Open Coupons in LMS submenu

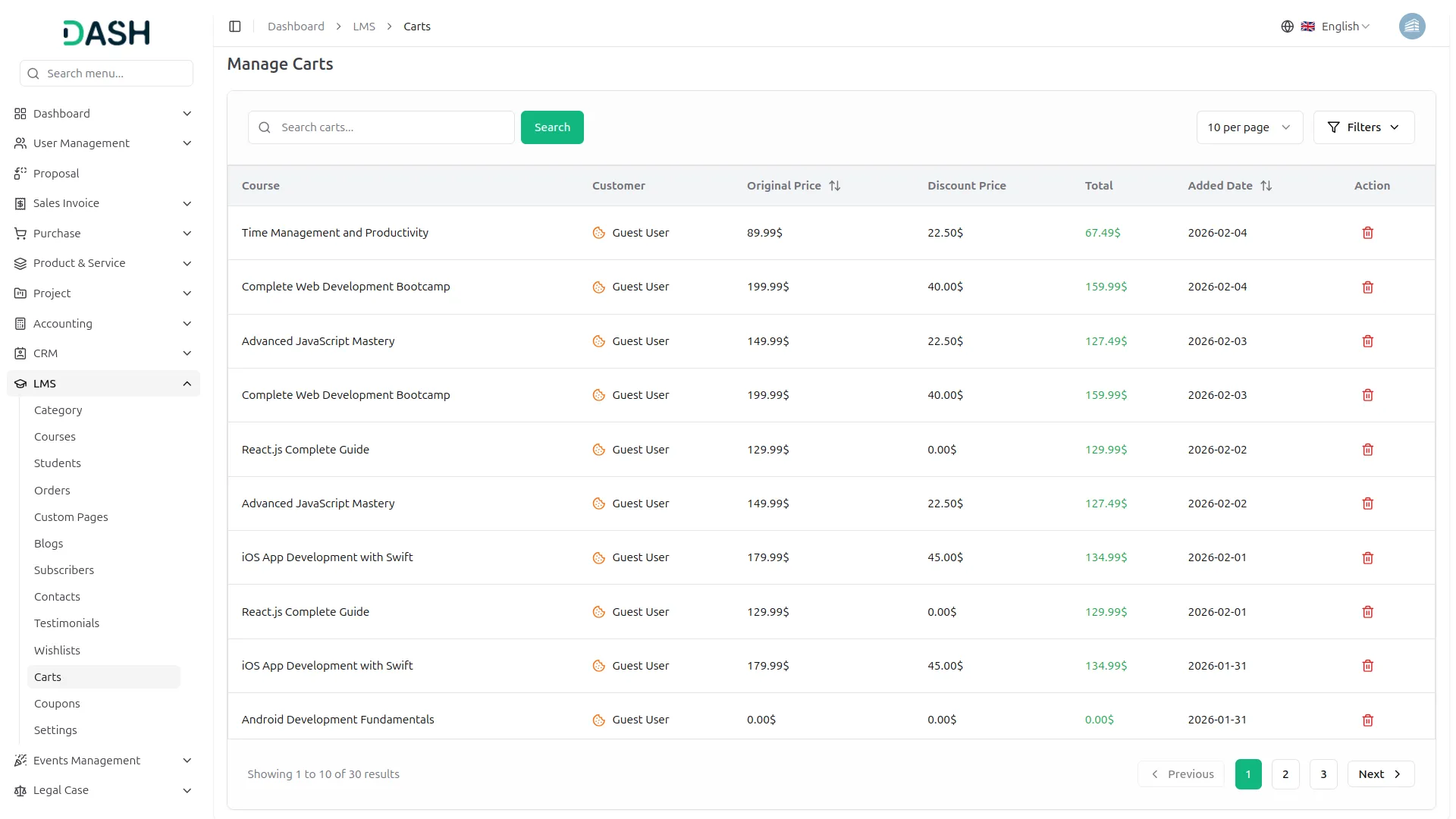tap(57, 704)
